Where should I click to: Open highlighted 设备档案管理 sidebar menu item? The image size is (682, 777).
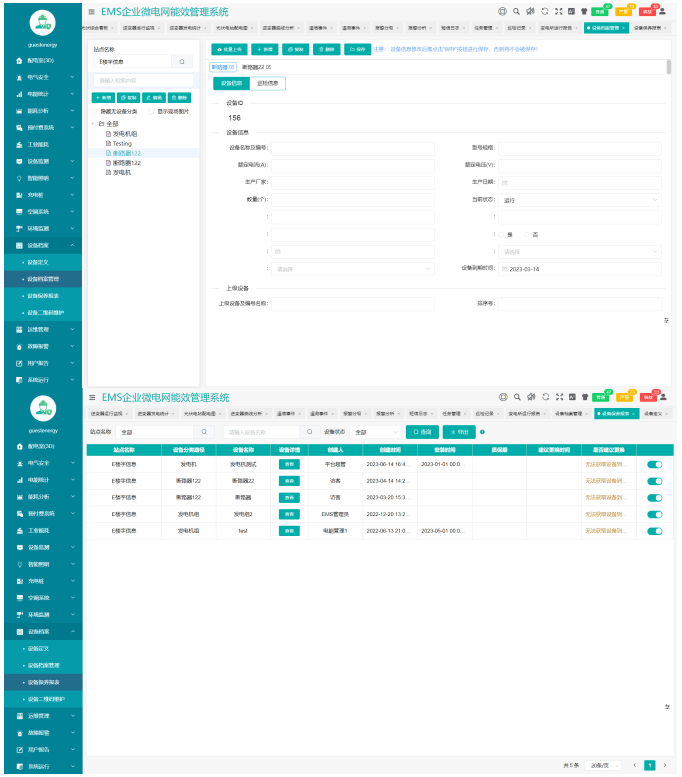click(x=44, y=279)
